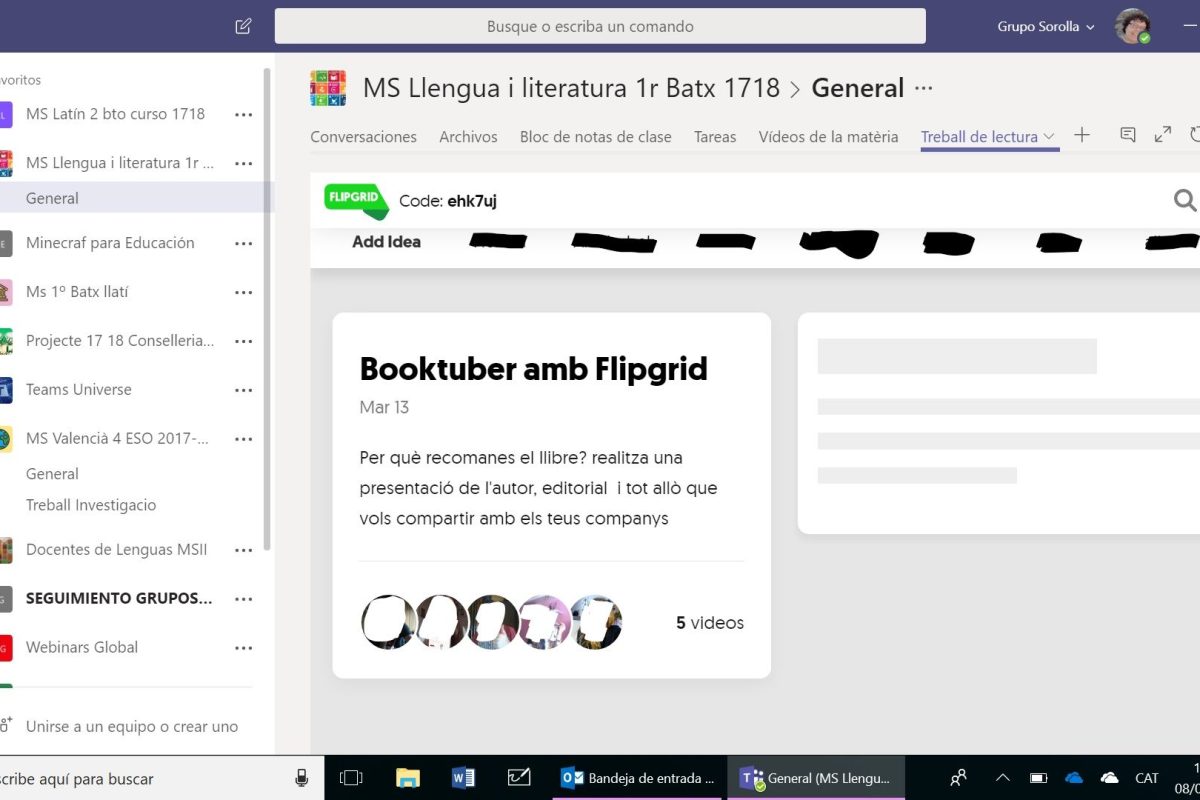Click the Add Idea button
Screen dimensions: 1200x800
click(x=386, y=241)
